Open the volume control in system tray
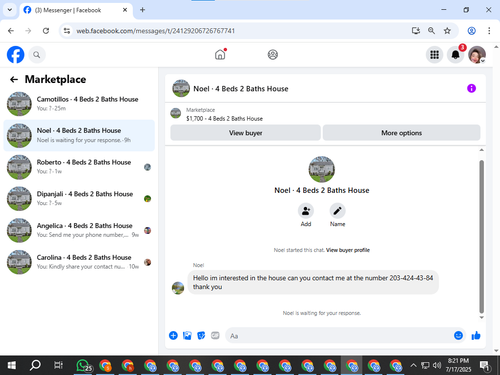This screenshot has width=500, height=375. click(436, 365)
